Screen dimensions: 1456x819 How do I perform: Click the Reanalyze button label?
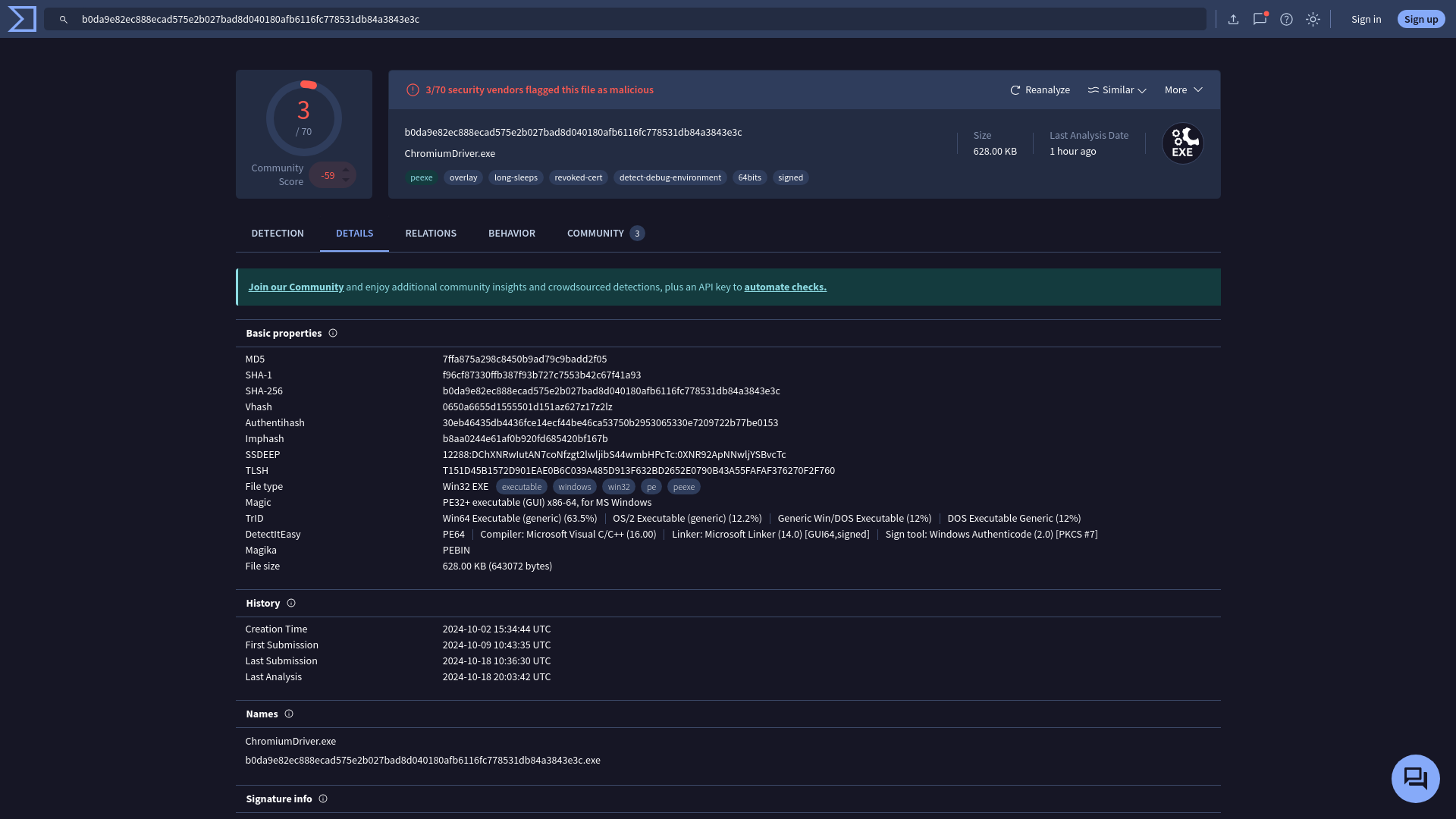(1047, 90)
